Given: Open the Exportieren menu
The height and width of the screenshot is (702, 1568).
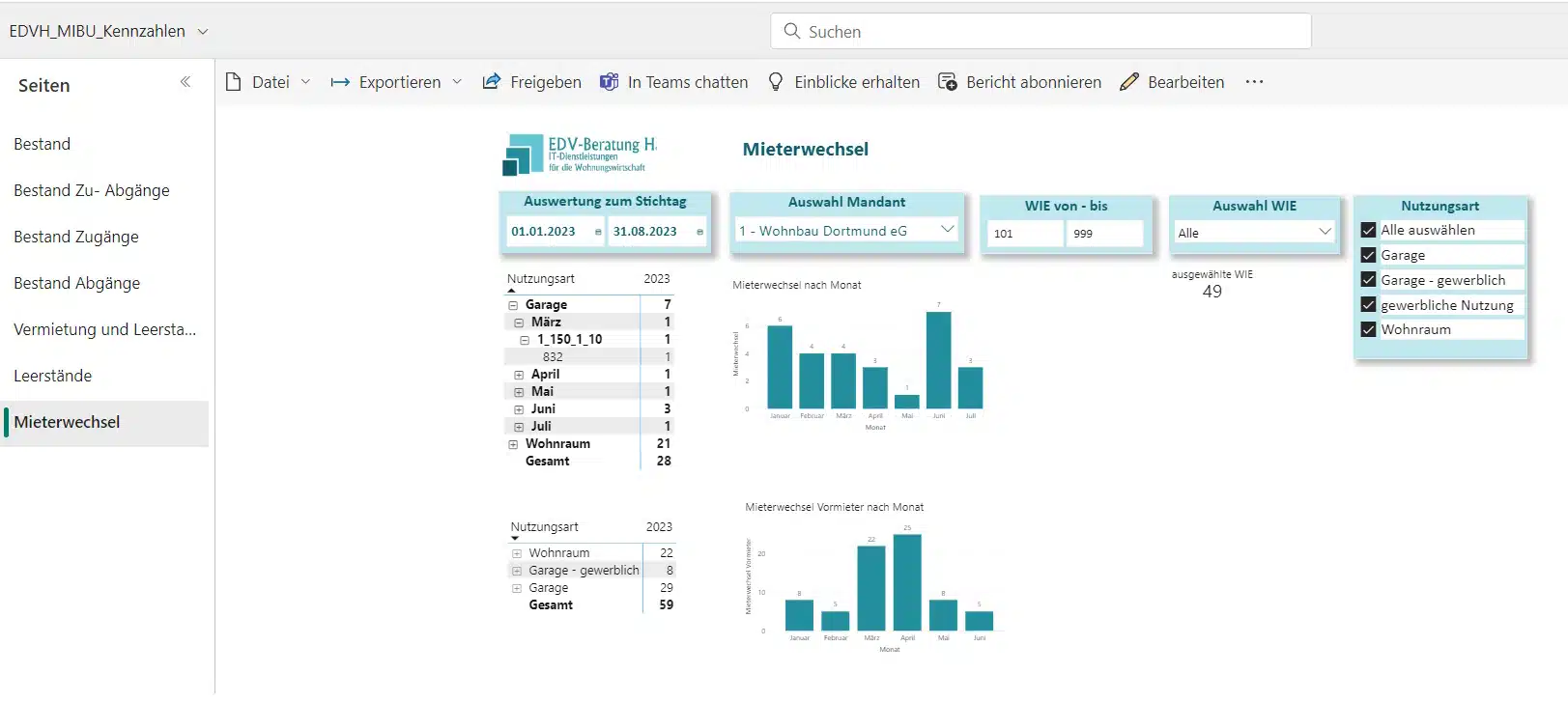Looking at the screenshot, I should click(396, 82).
